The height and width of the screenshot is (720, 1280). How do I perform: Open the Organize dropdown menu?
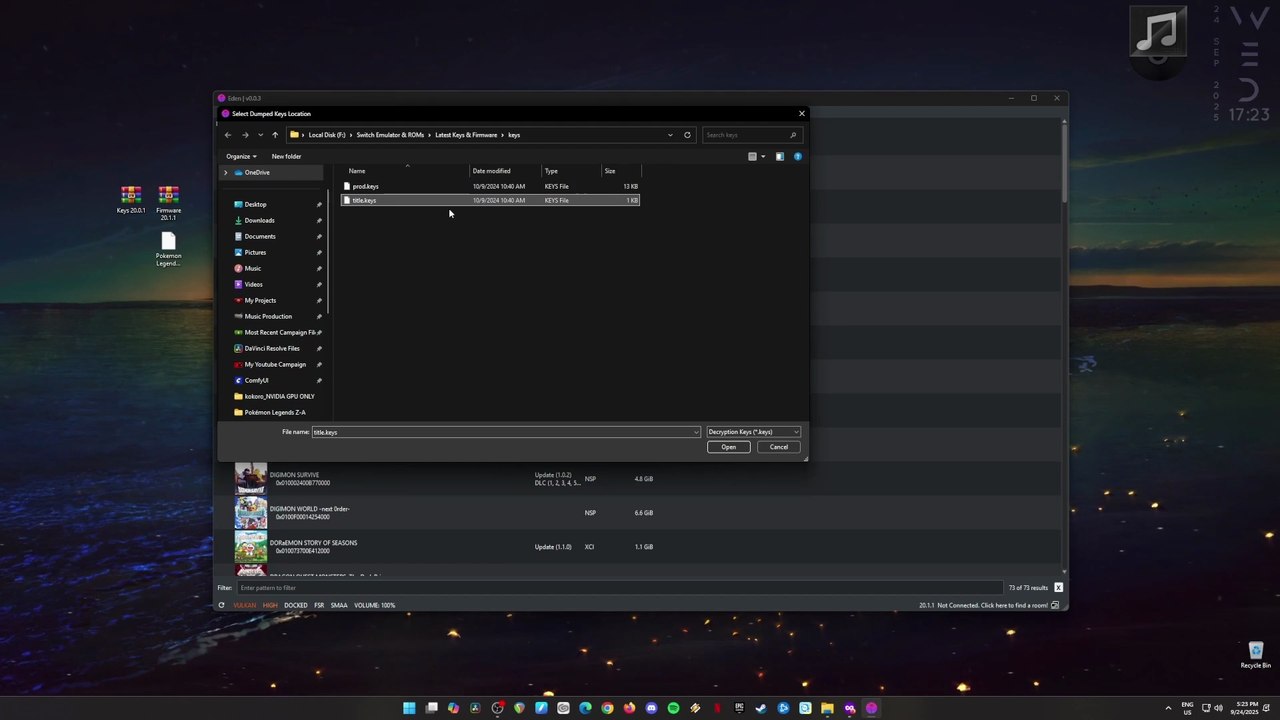(x=241, y=157)
